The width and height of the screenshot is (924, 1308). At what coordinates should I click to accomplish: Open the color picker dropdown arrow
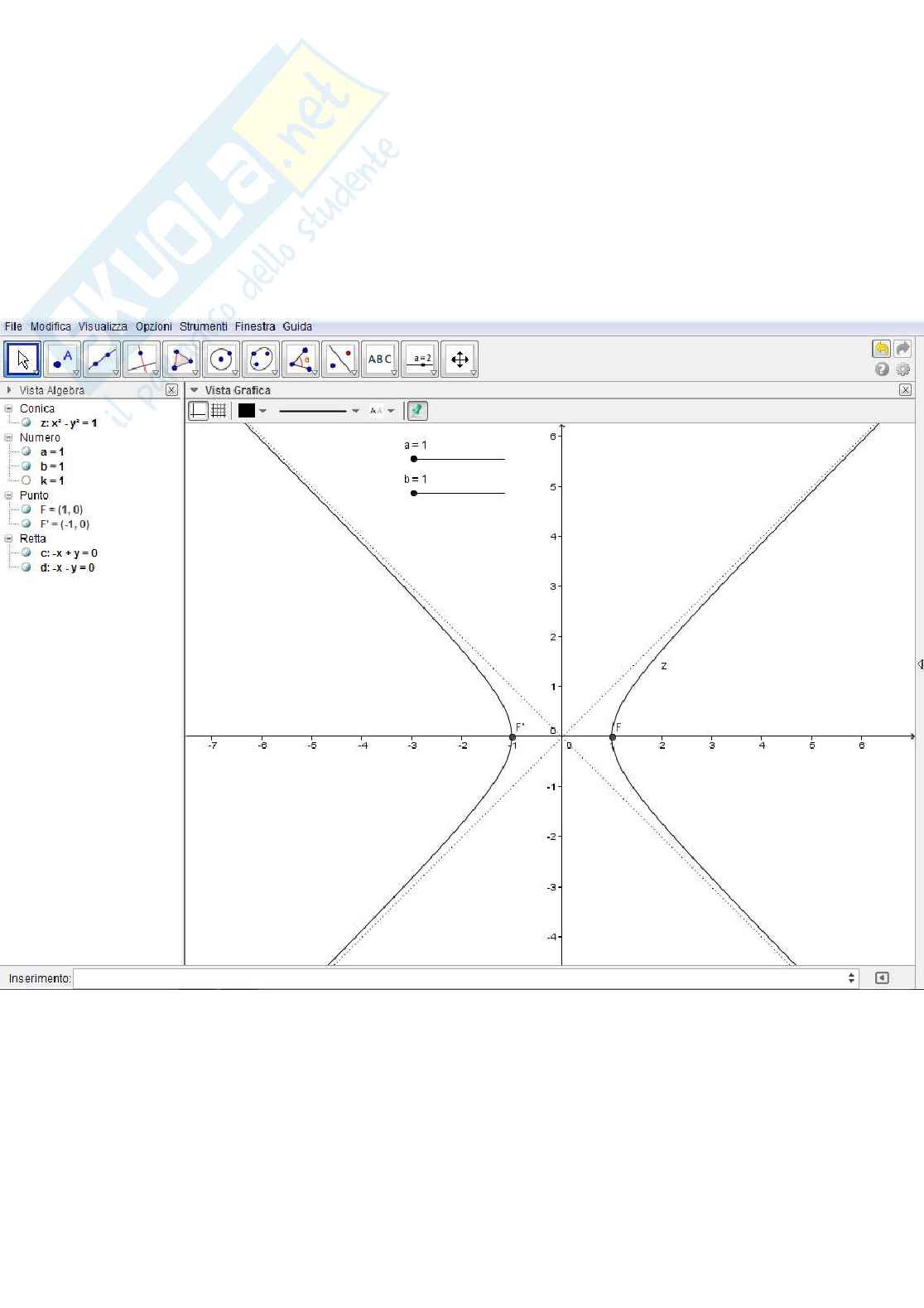pyautogui.click(x=263, y=411)
